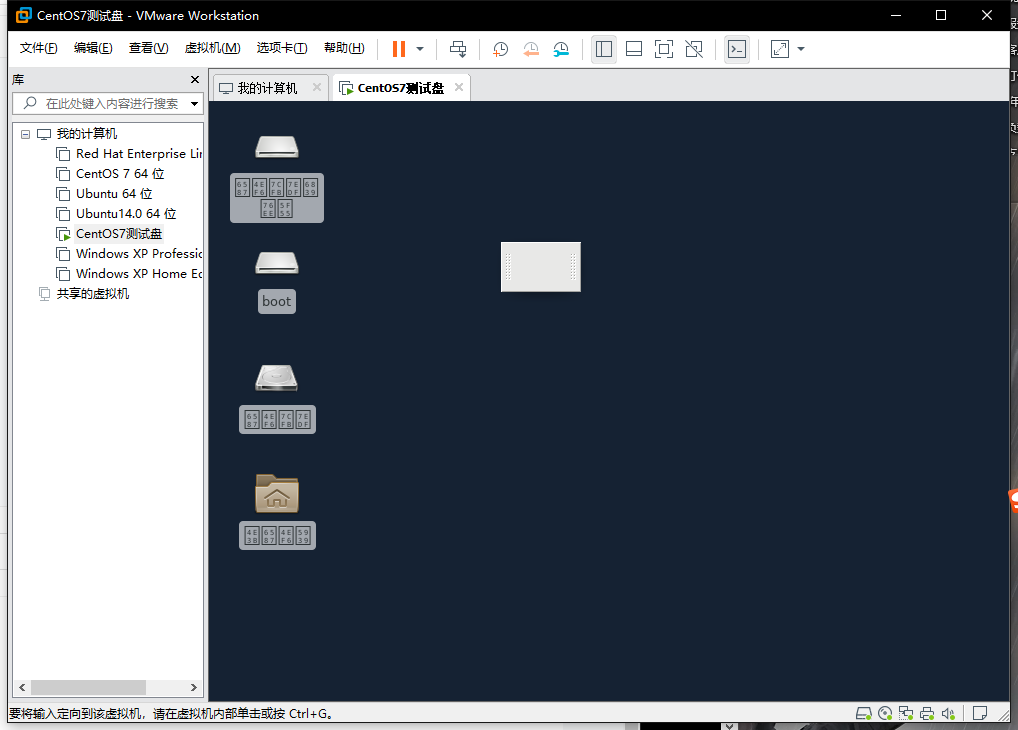The width and height of the screenshot is (1018, 730).
Task: Click the home folder icon on guest desktop
Action: pos(277,493)
